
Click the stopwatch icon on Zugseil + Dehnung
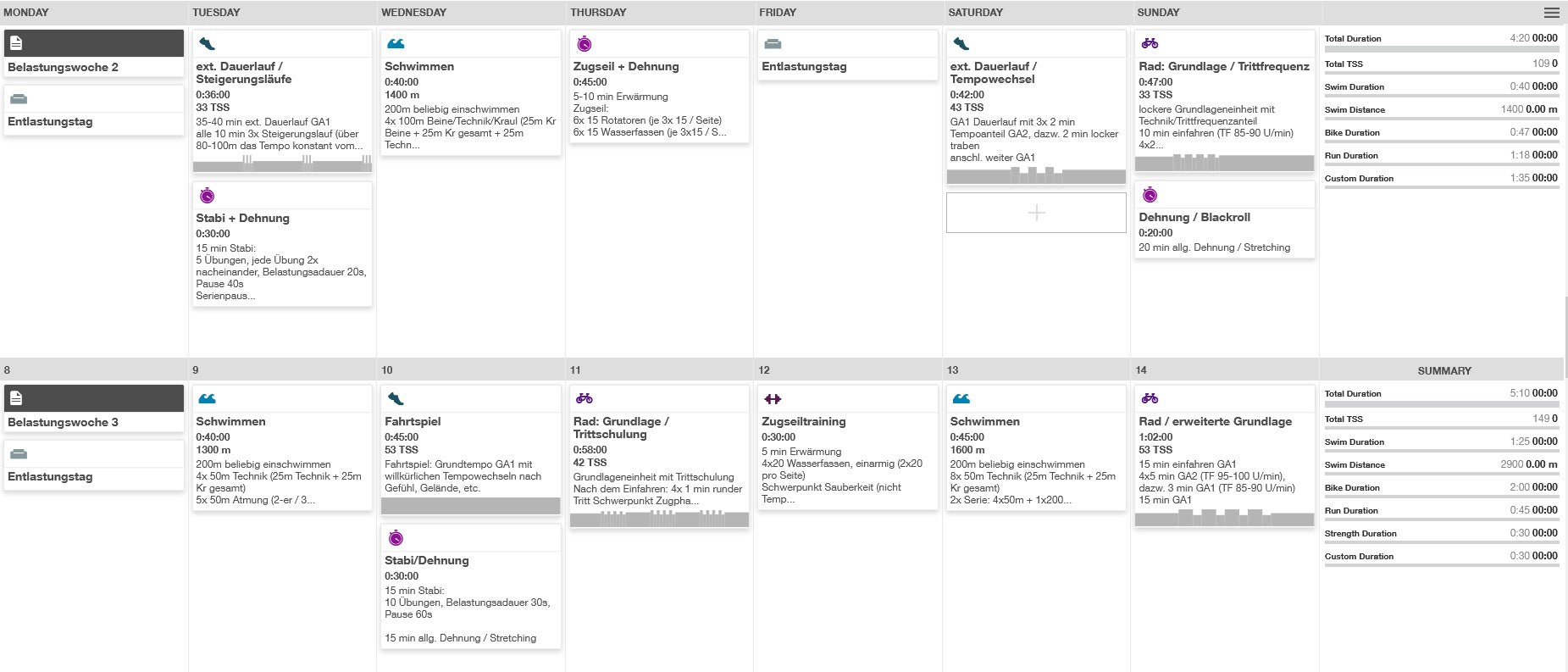tap(585, 44)
